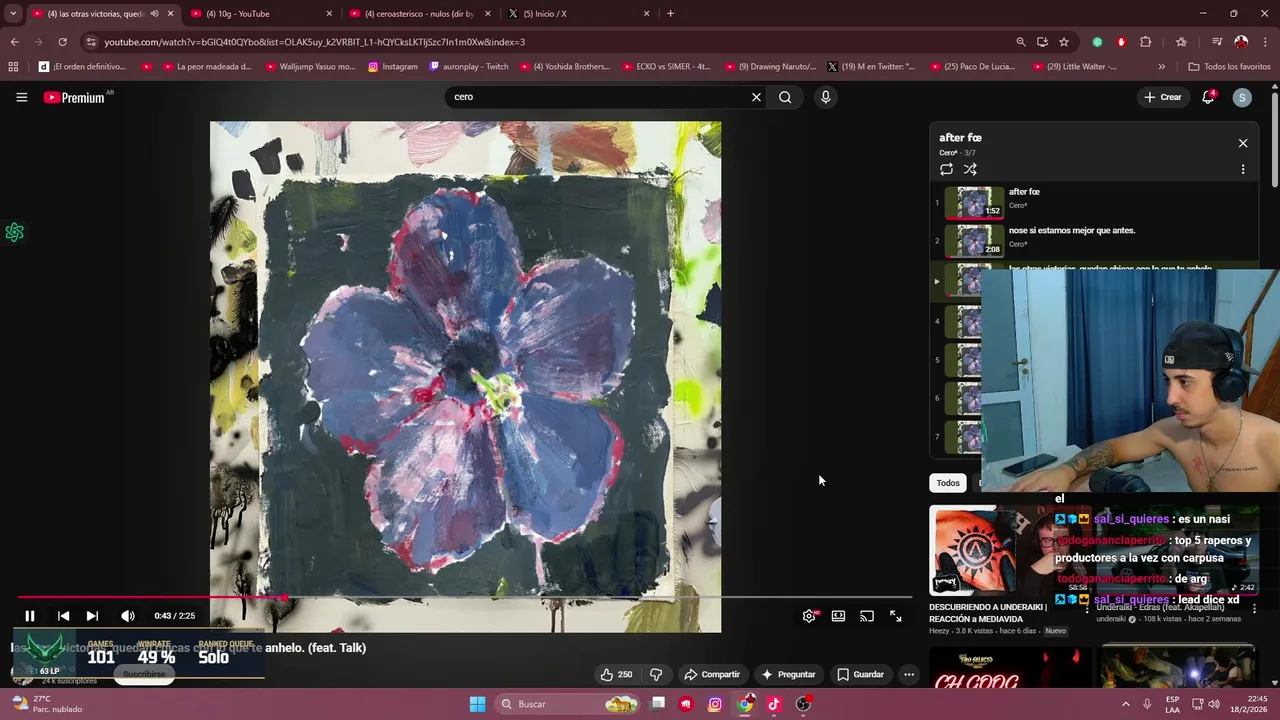This screenshot has width=1280, height=720.
Task: Expand hidden bookmarks chevron
Action: point(1161,67)
